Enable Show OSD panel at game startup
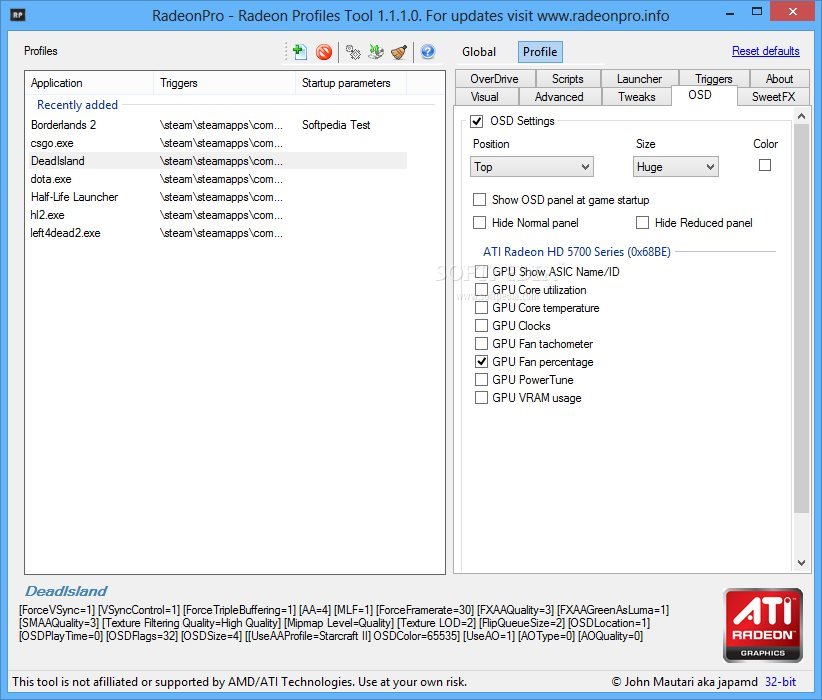Screen dimensions: 822x700 click(x=479, y=200)
